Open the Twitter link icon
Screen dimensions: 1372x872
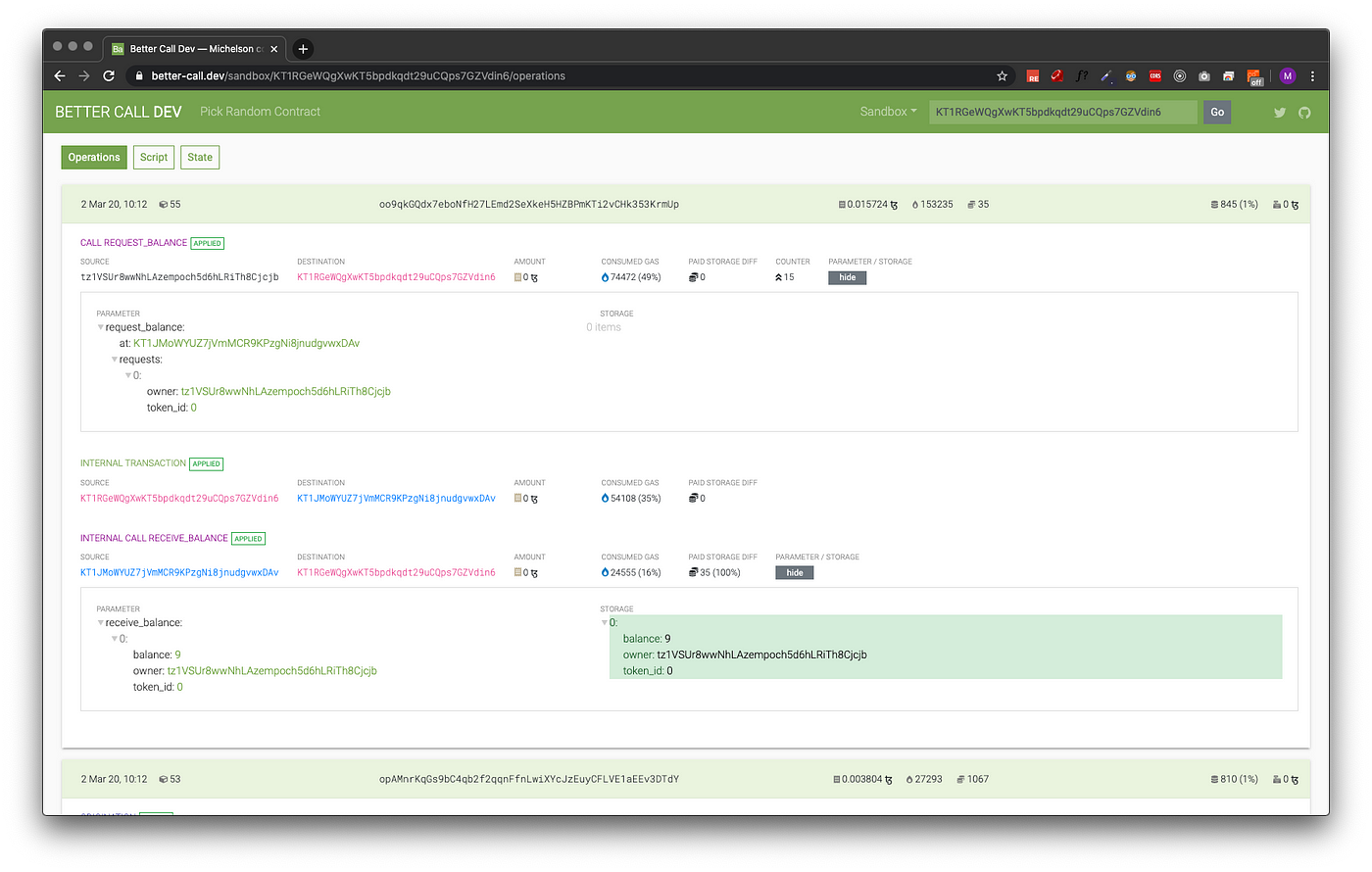(1280, 113)
